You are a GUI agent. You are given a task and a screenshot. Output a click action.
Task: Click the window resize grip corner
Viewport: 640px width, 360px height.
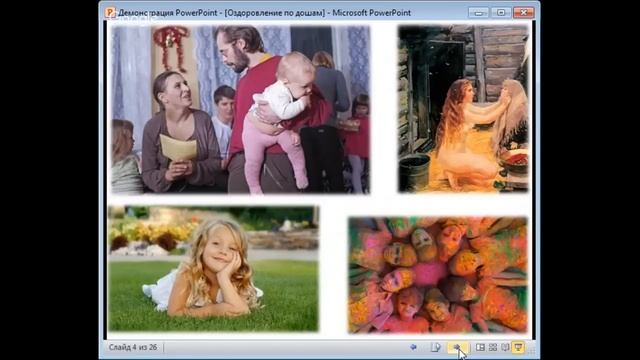(532, 350)
